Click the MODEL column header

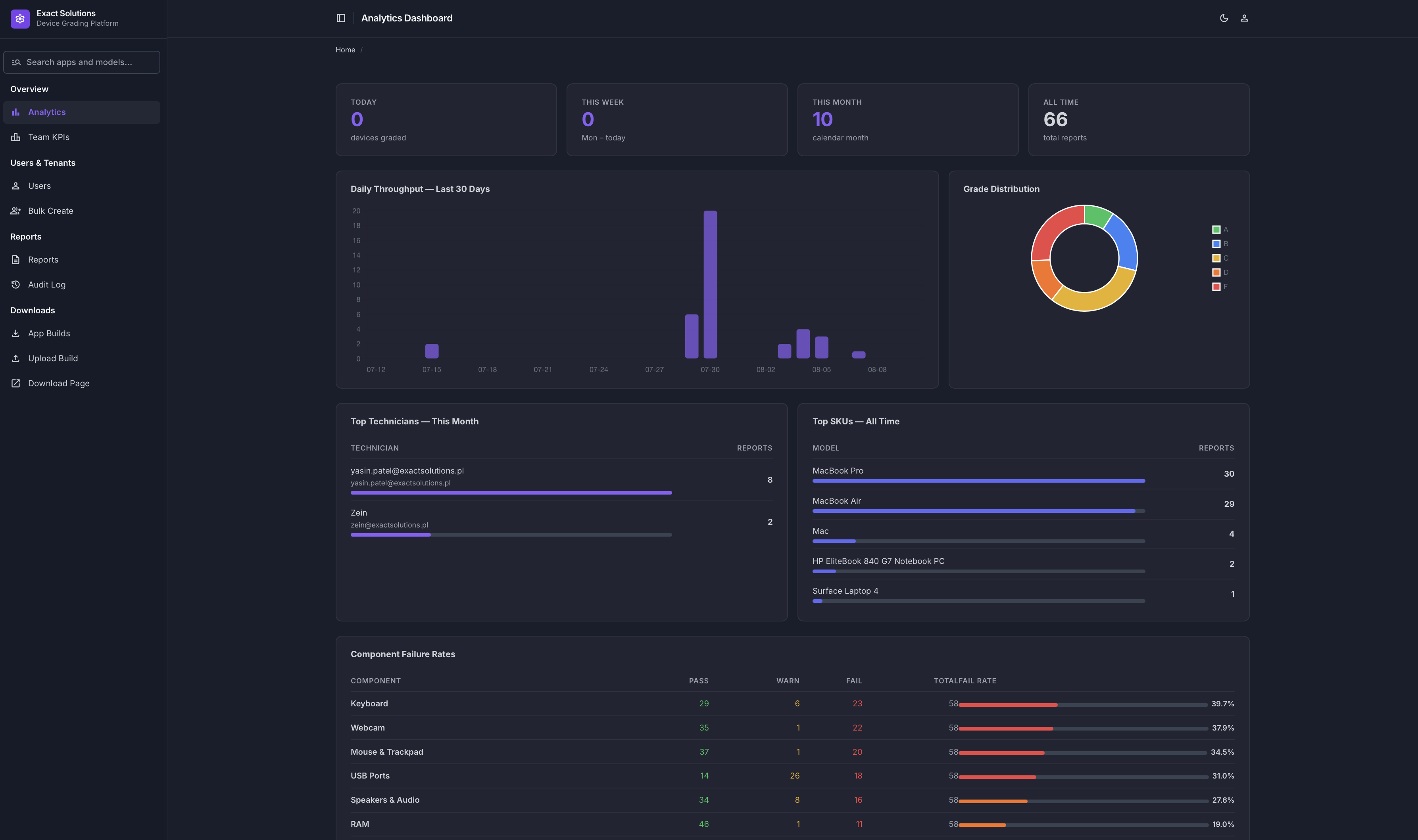pyautogui.click(x=826, y=448)
